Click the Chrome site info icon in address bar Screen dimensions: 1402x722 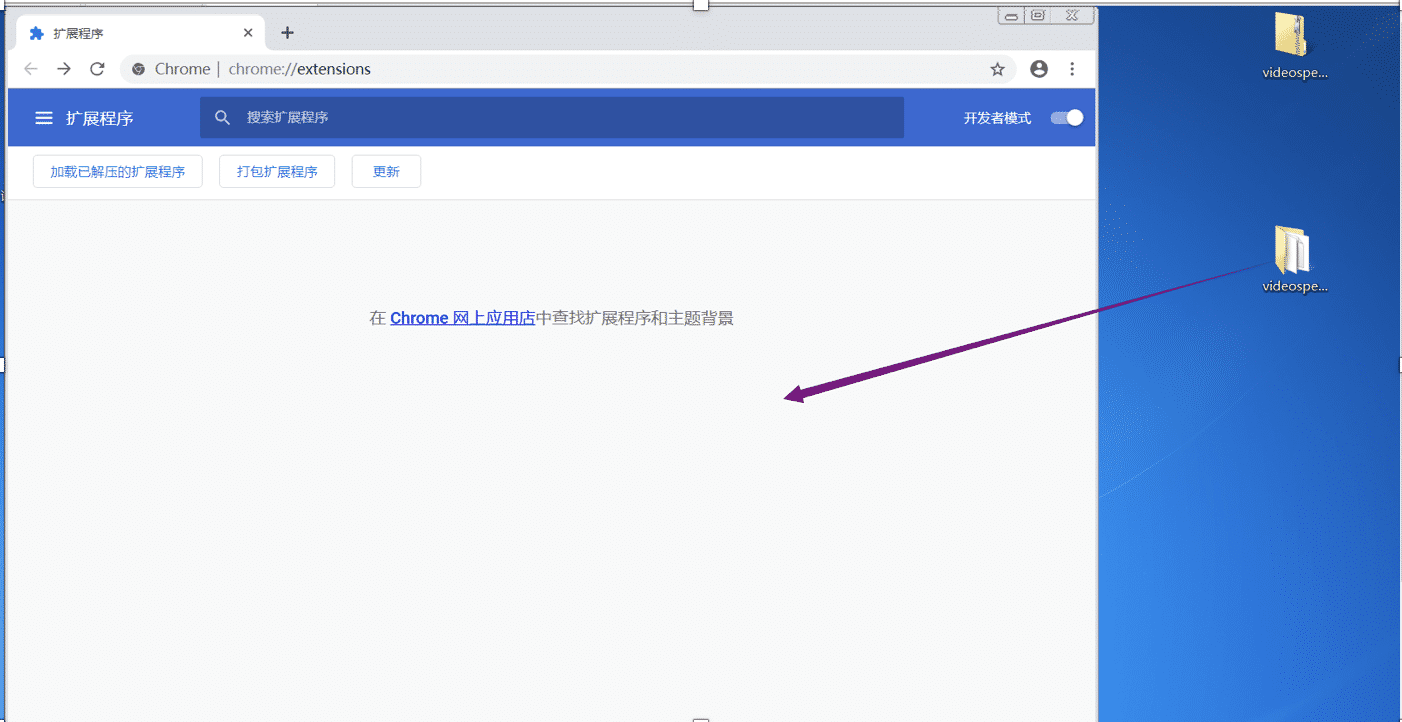click(x=139, y=69)
